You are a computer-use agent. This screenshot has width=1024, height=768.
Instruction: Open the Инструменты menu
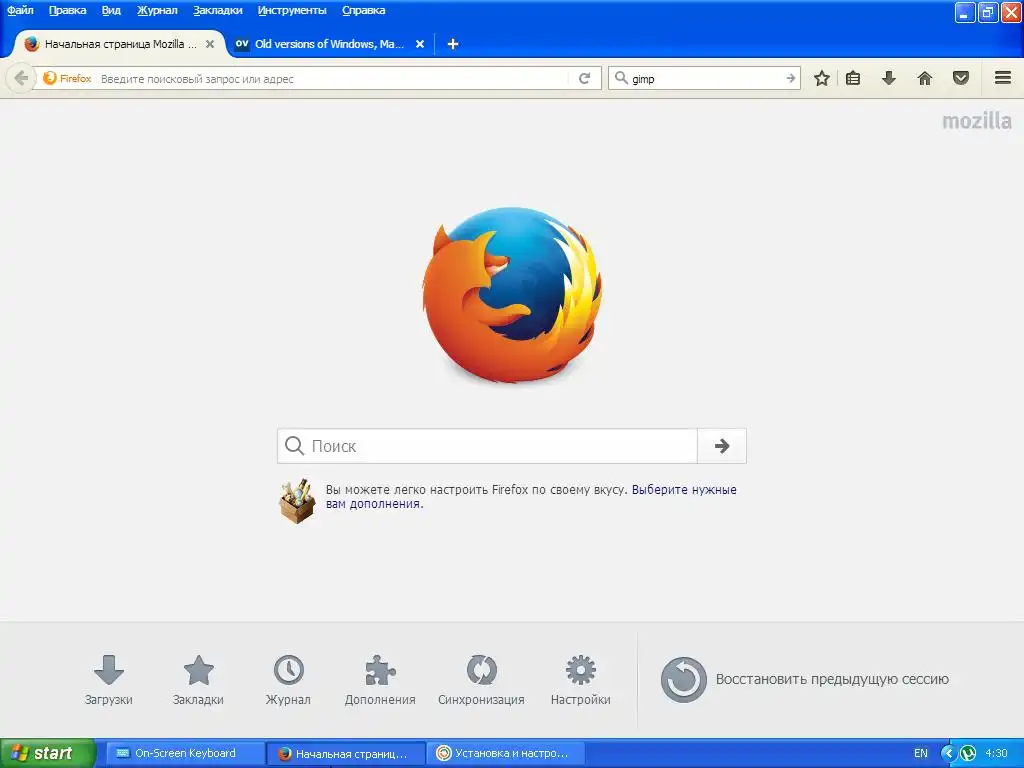pos(292,10)
